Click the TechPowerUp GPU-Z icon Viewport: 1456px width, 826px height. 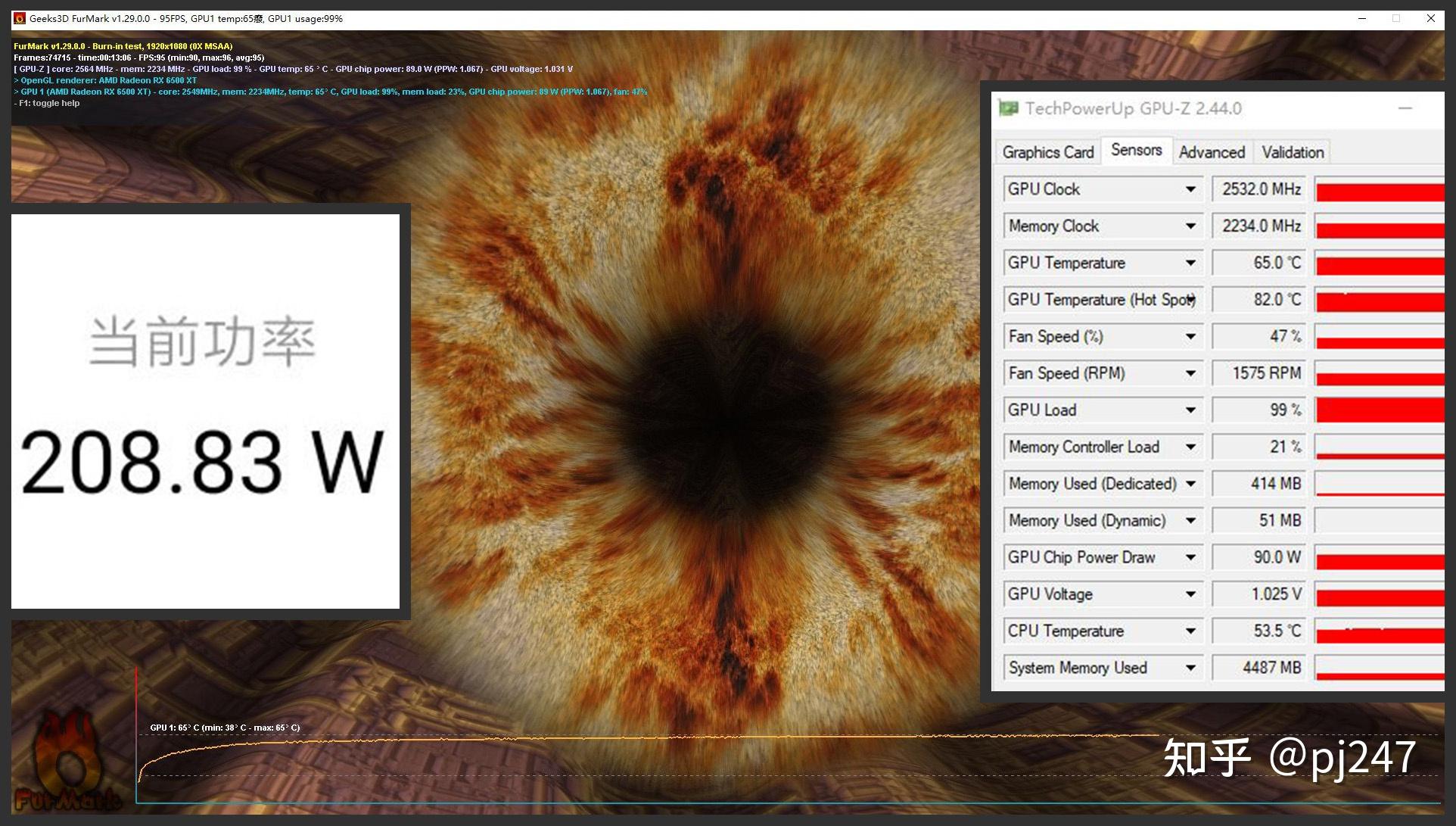pos(1009,110)
